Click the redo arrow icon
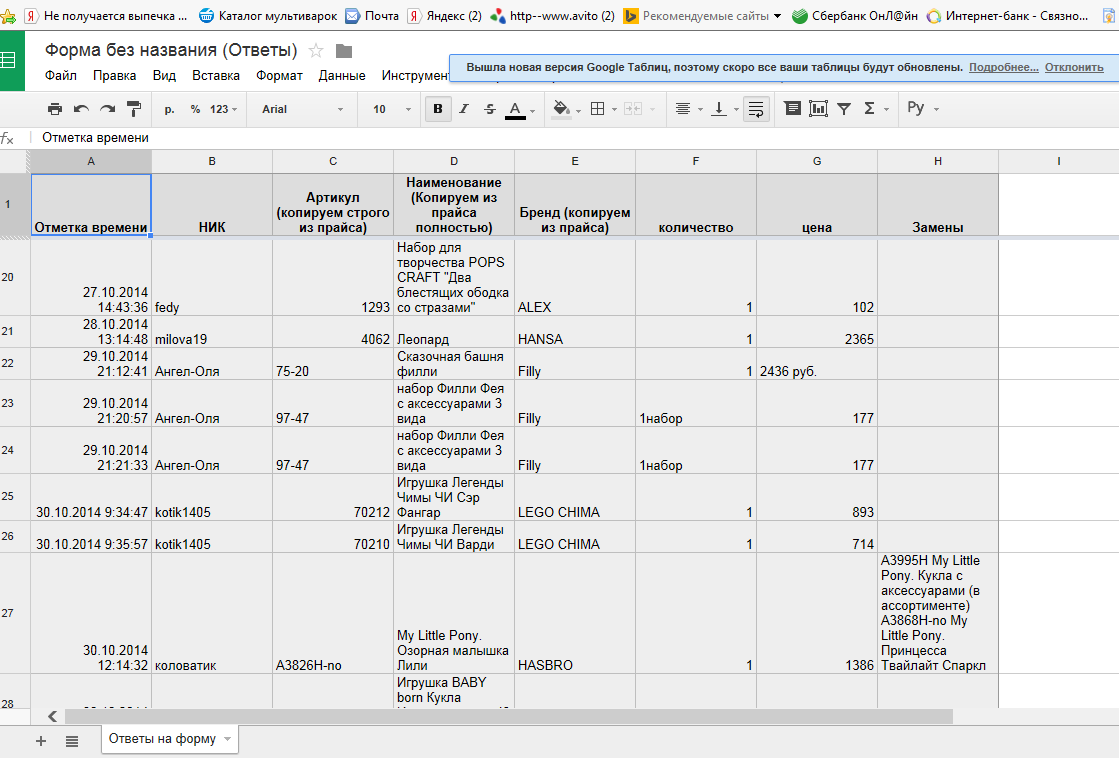This screenshot has height=758, width=1119. coord(107,109)
